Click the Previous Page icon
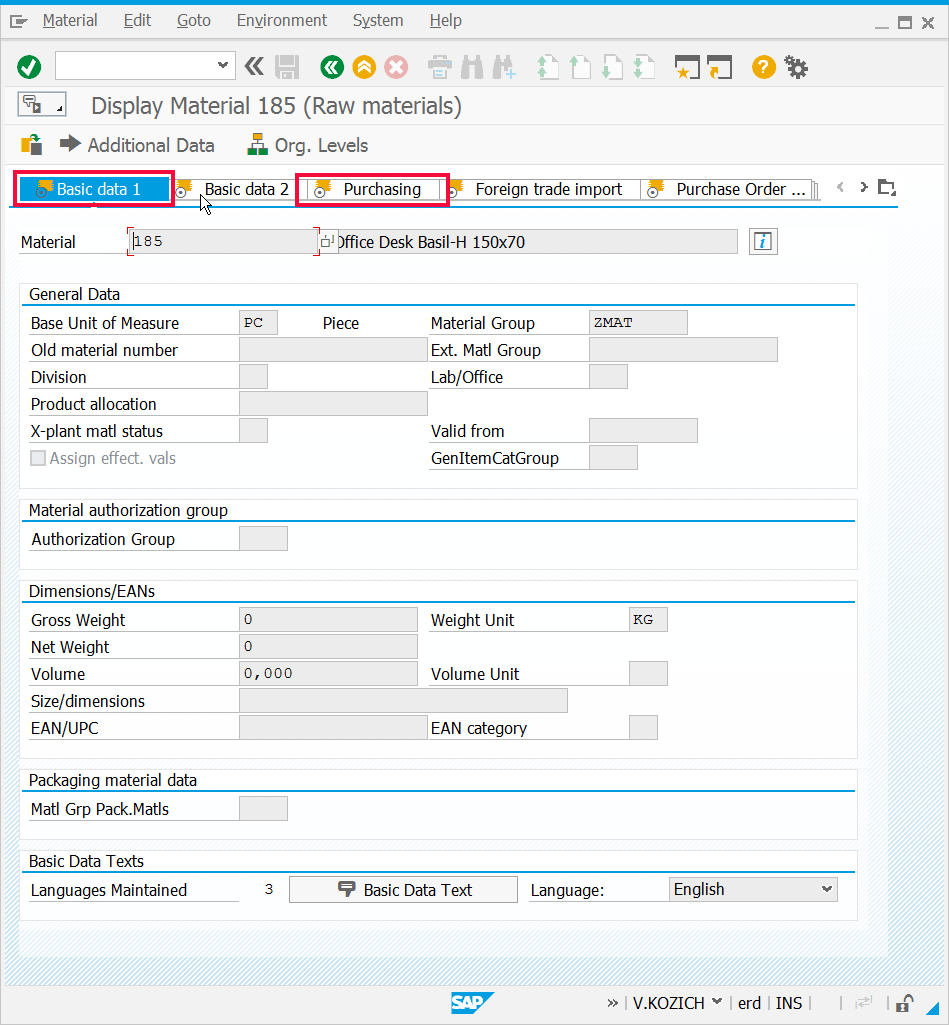This screenshot has height=1025, width=949. pyautogui.click(x=580, y=67)
